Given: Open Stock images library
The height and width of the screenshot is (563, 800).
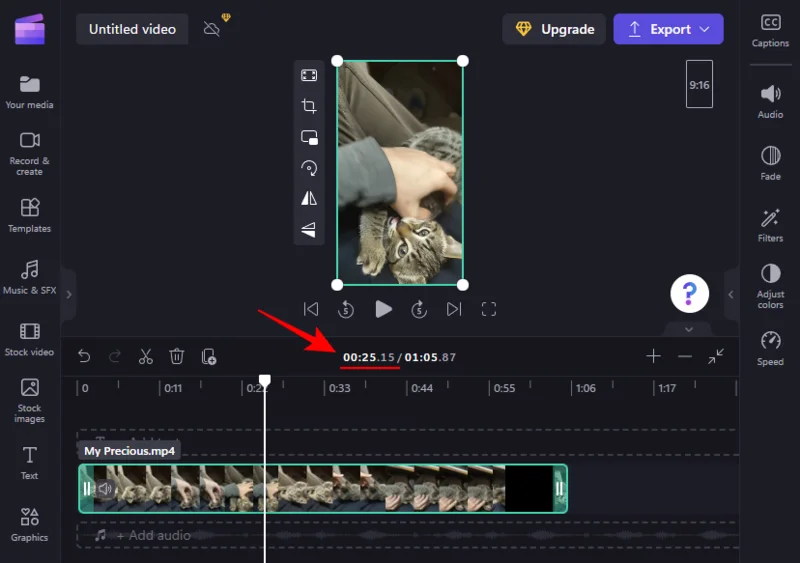Looking at the screenshot, I should pos(30,401).
